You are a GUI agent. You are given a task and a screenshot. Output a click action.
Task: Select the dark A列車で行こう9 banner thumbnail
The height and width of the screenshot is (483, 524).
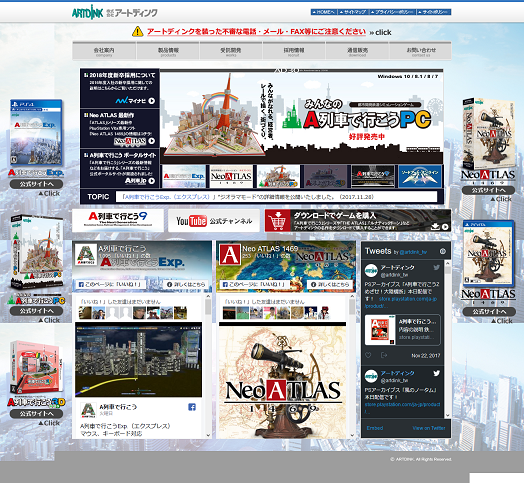(x=373, y=176)
